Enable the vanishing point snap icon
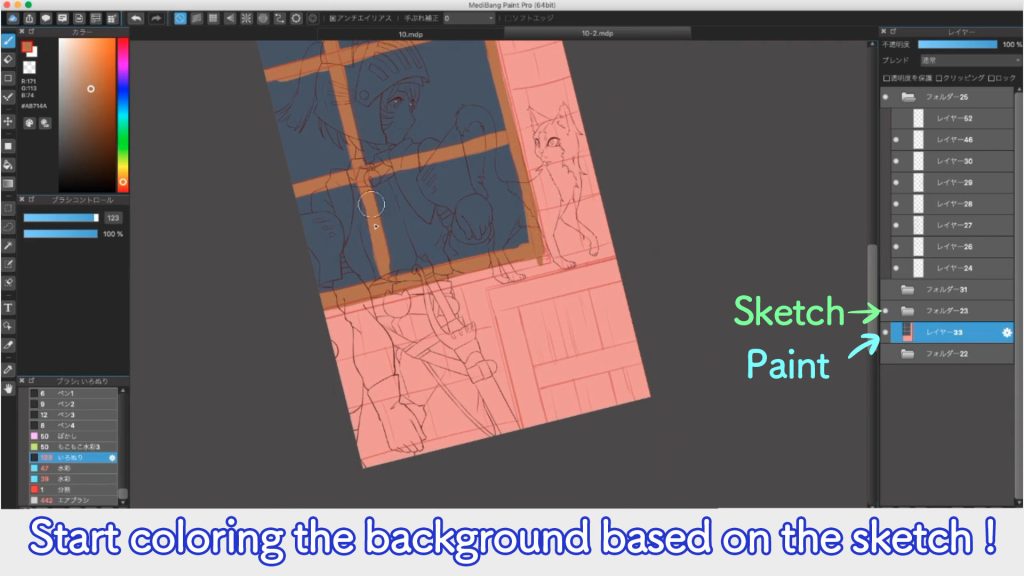This screenshot has height=576, width=1024. click(230, 18)
